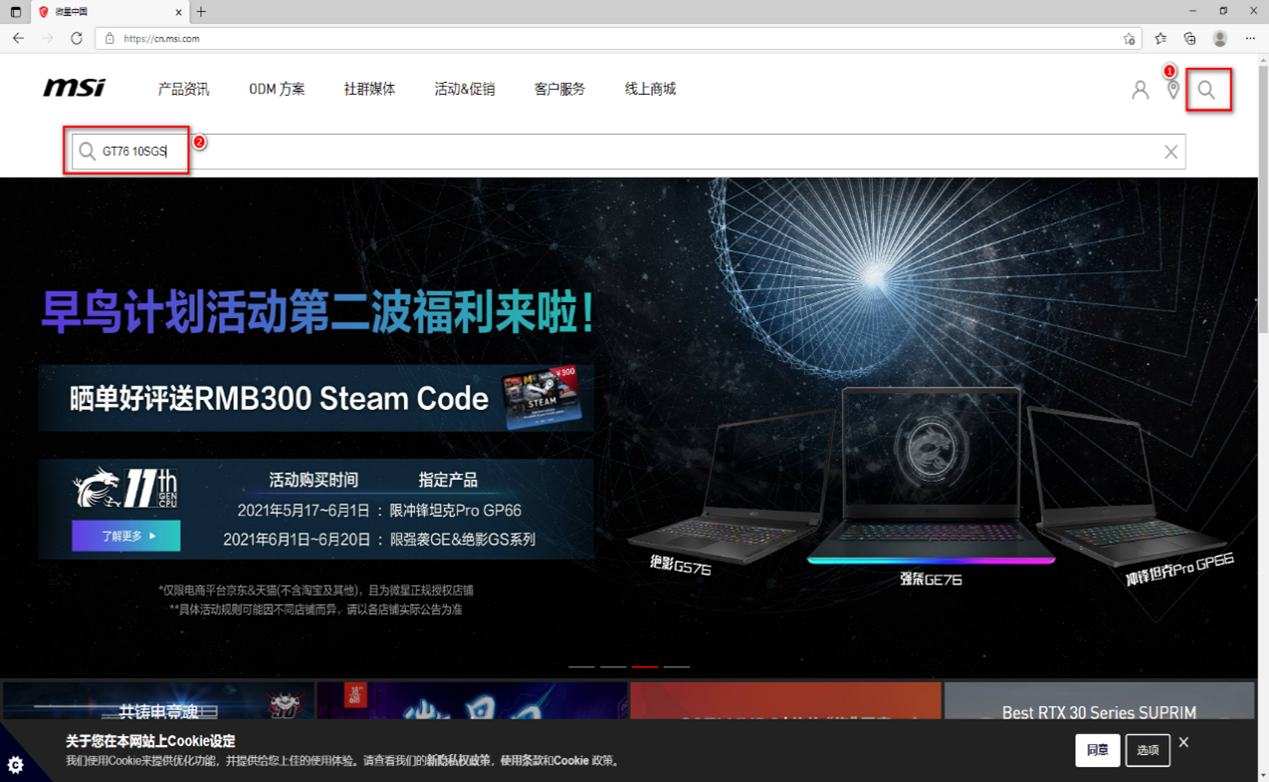Screen dimensions: 1269x782
Task: Open browser settings and more menu
Action: click(x=1250, y=38)
